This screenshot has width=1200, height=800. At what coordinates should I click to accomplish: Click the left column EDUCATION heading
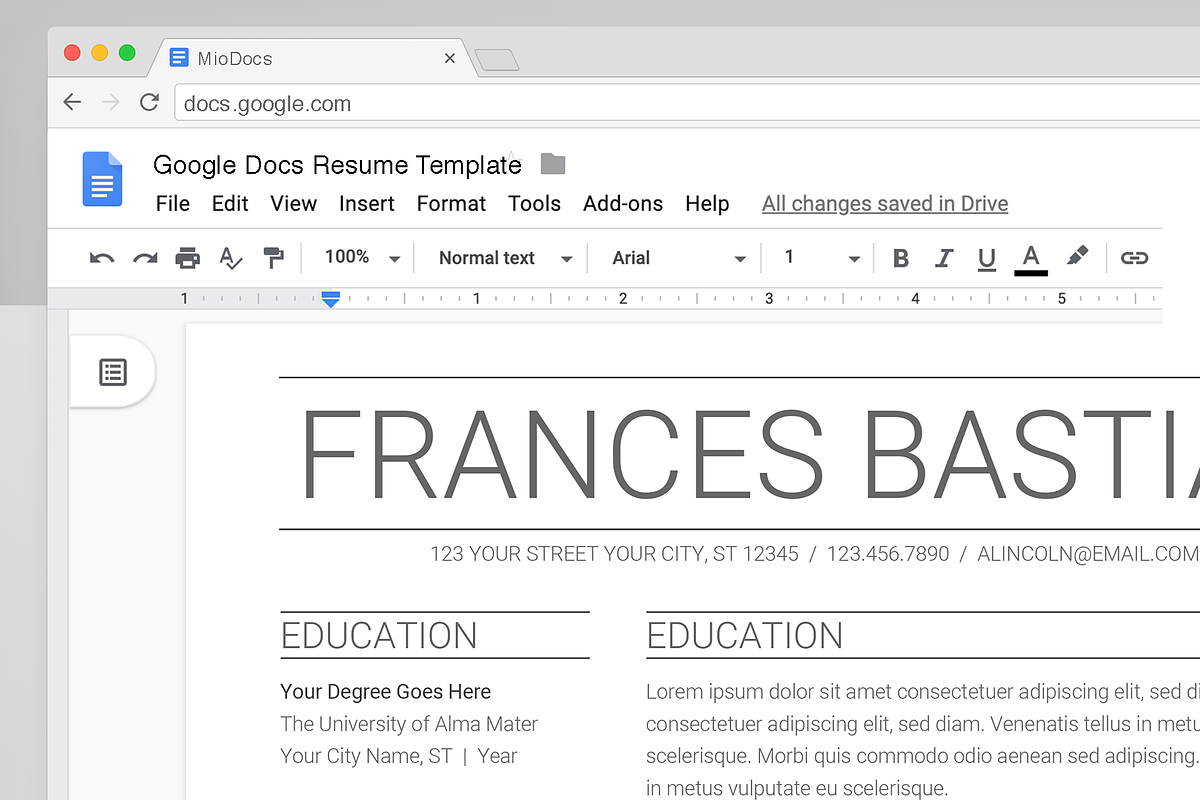click(379, 636)
